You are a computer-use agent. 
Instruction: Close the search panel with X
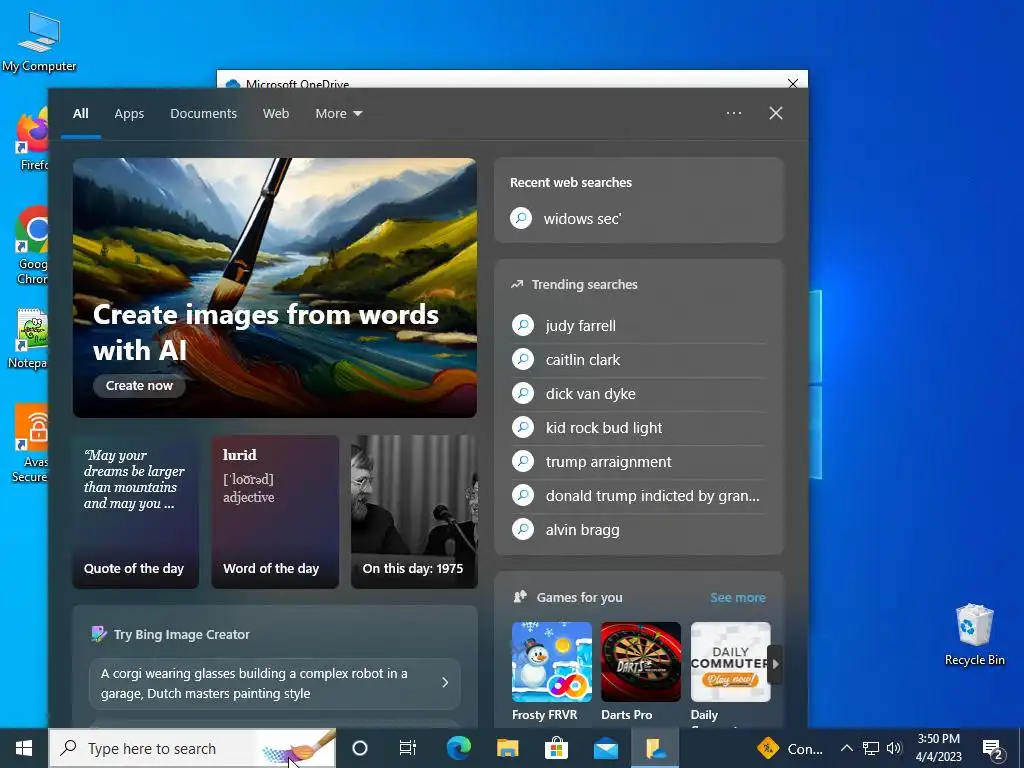tap(776, 113)
